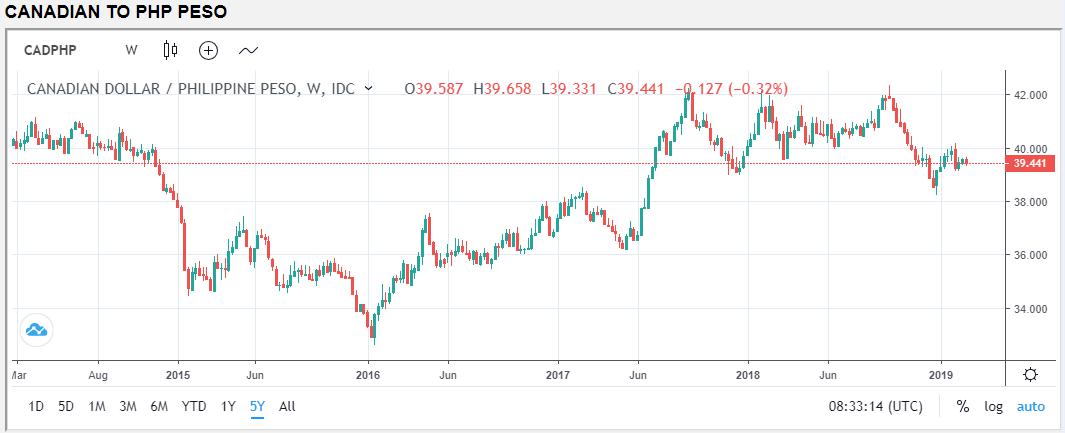Open the indicators wave icon
Screen dimensions: 1065x433
[x=248, y=50]
